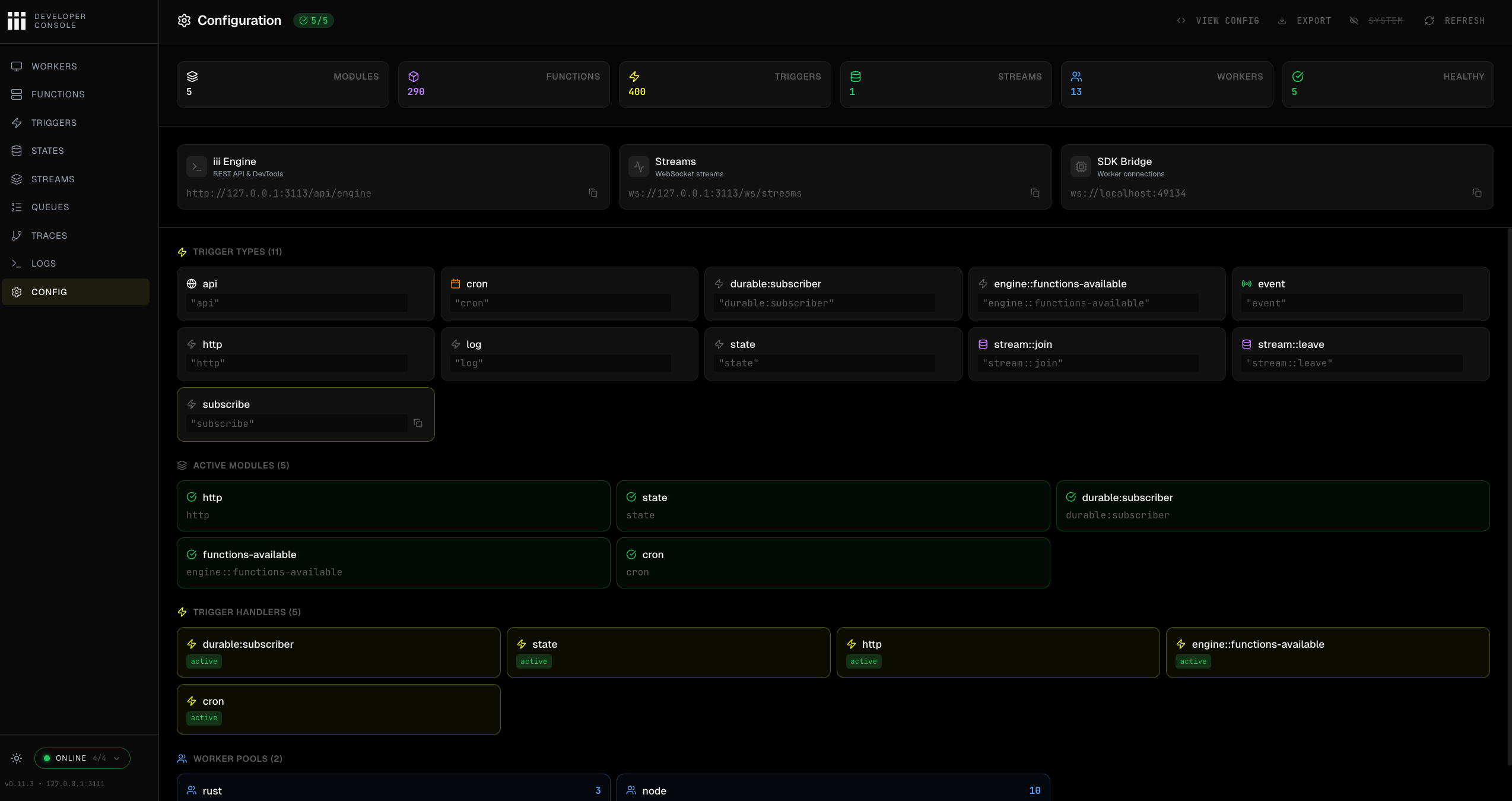This screenshot has width=1512, height=801.
Task: Click the SDK Bridge chip icon
Action: pos(1081,167)
